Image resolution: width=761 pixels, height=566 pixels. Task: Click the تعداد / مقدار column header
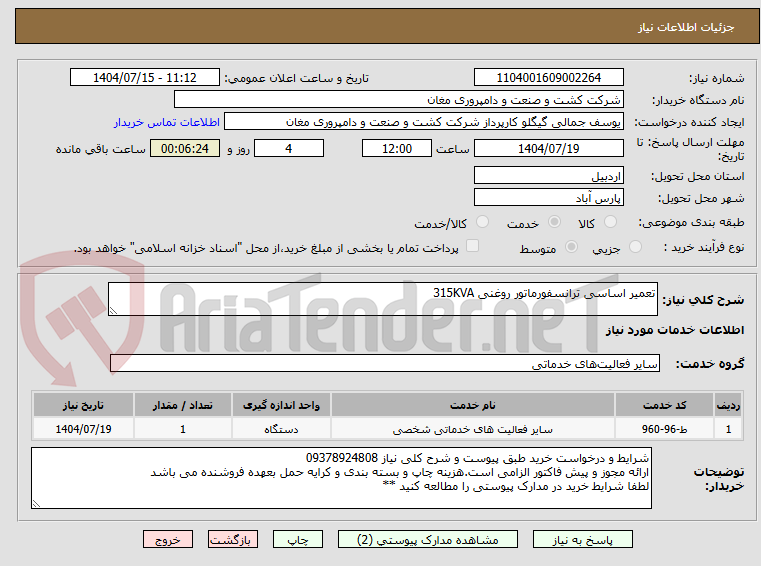182,405
